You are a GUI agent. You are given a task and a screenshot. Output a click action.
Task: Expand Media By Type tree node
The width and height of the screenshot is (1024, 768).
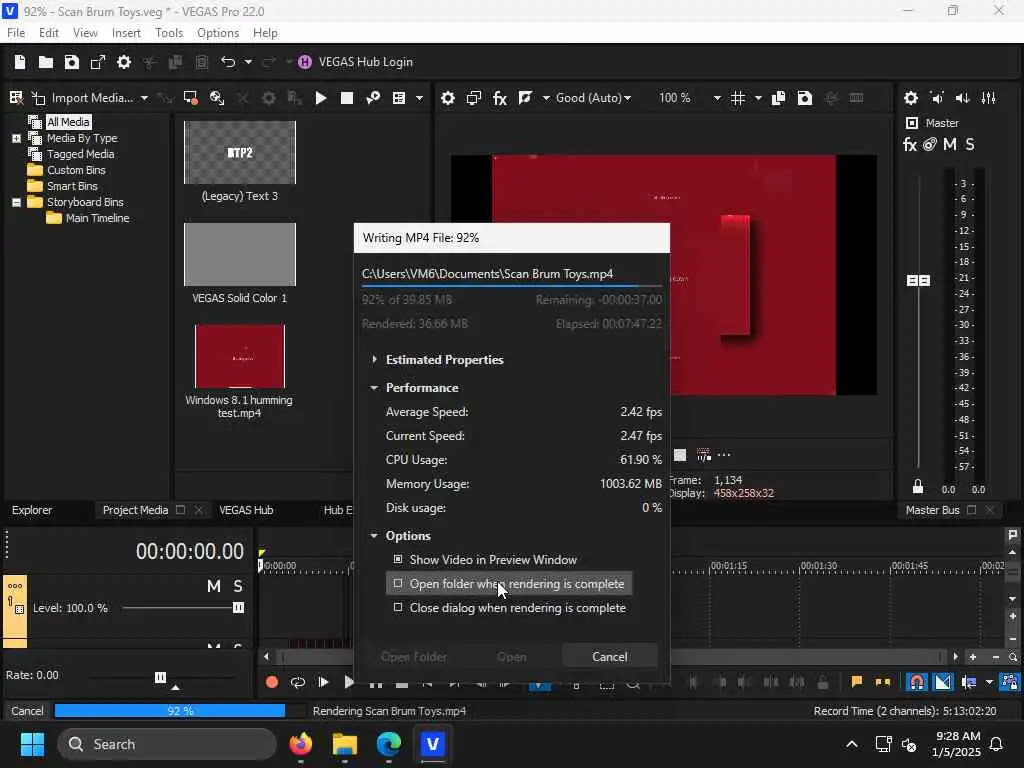16,138
